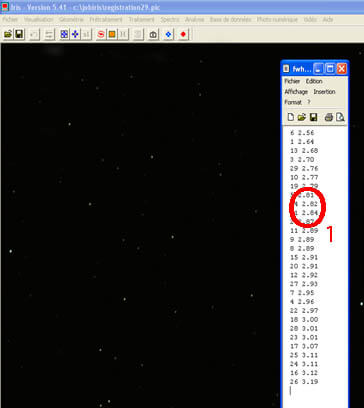Click the blue diamond toolbar icon
Image resolution: width=364 pixels, height=408 pixels.
(168, 34)
